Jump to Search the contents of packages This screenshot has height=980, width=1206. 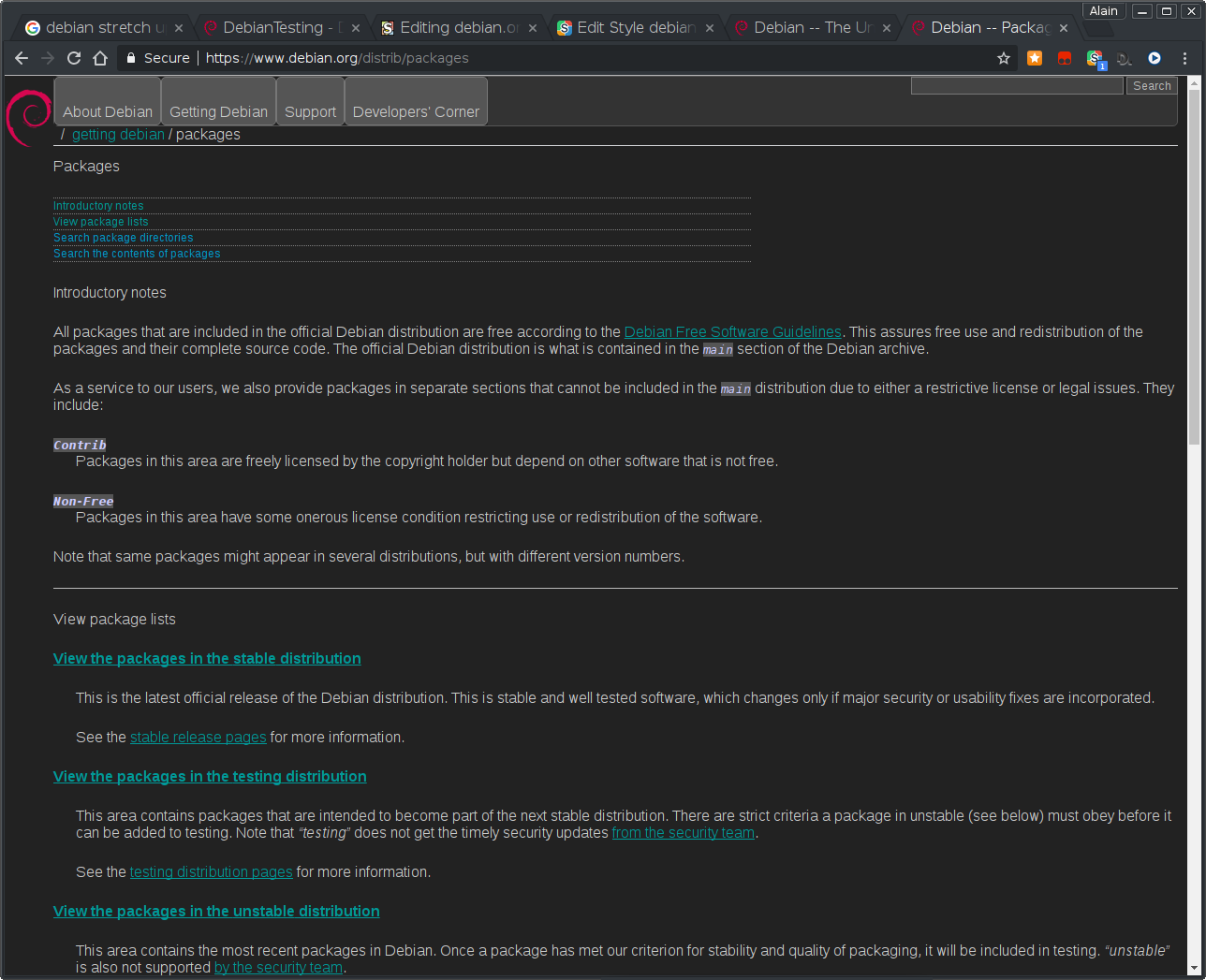point(137,253)
